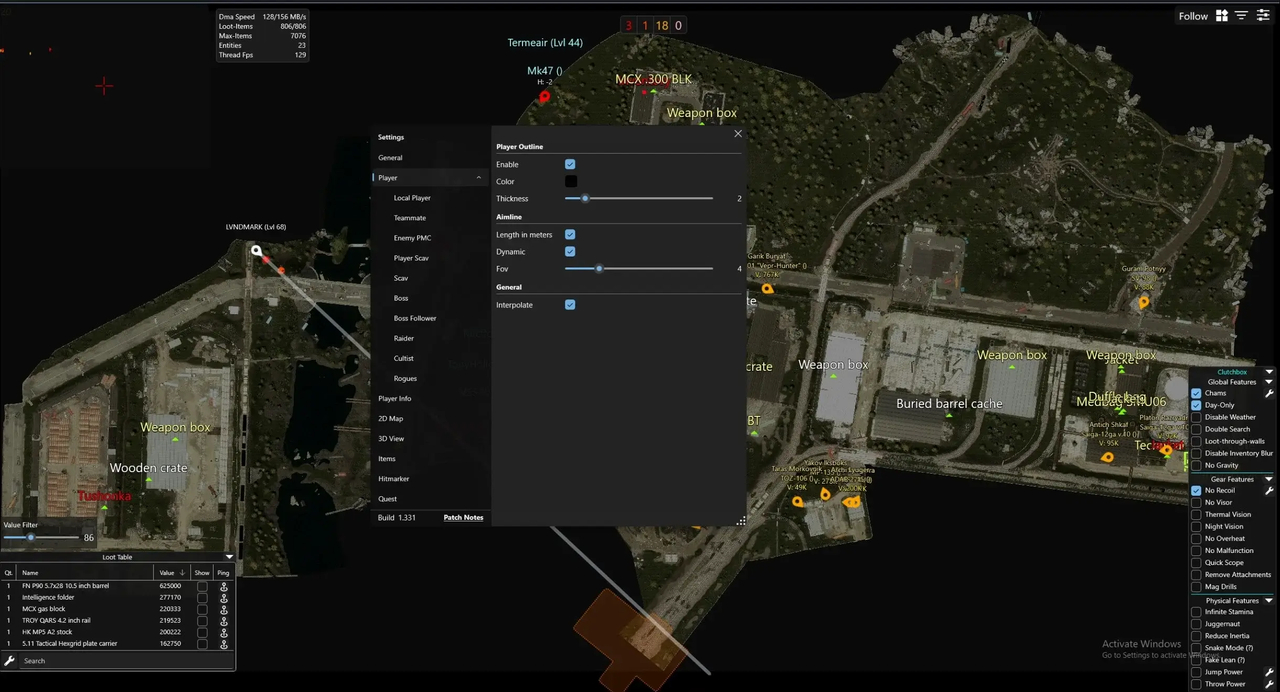Viewport: 1280px width, 692px height.
Task: Collapse the Gear Features section
Action: (1269, 479)
